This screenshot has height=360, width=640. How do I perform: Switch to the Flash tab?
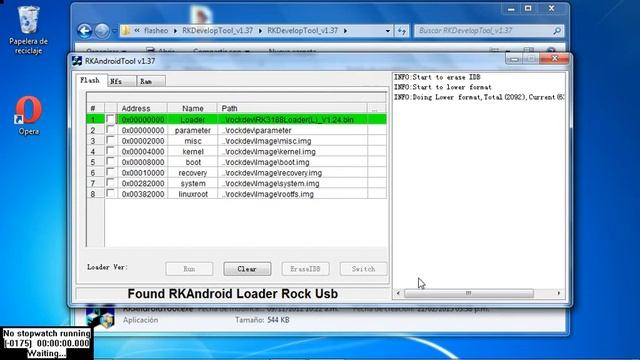(x=90, y=80)
